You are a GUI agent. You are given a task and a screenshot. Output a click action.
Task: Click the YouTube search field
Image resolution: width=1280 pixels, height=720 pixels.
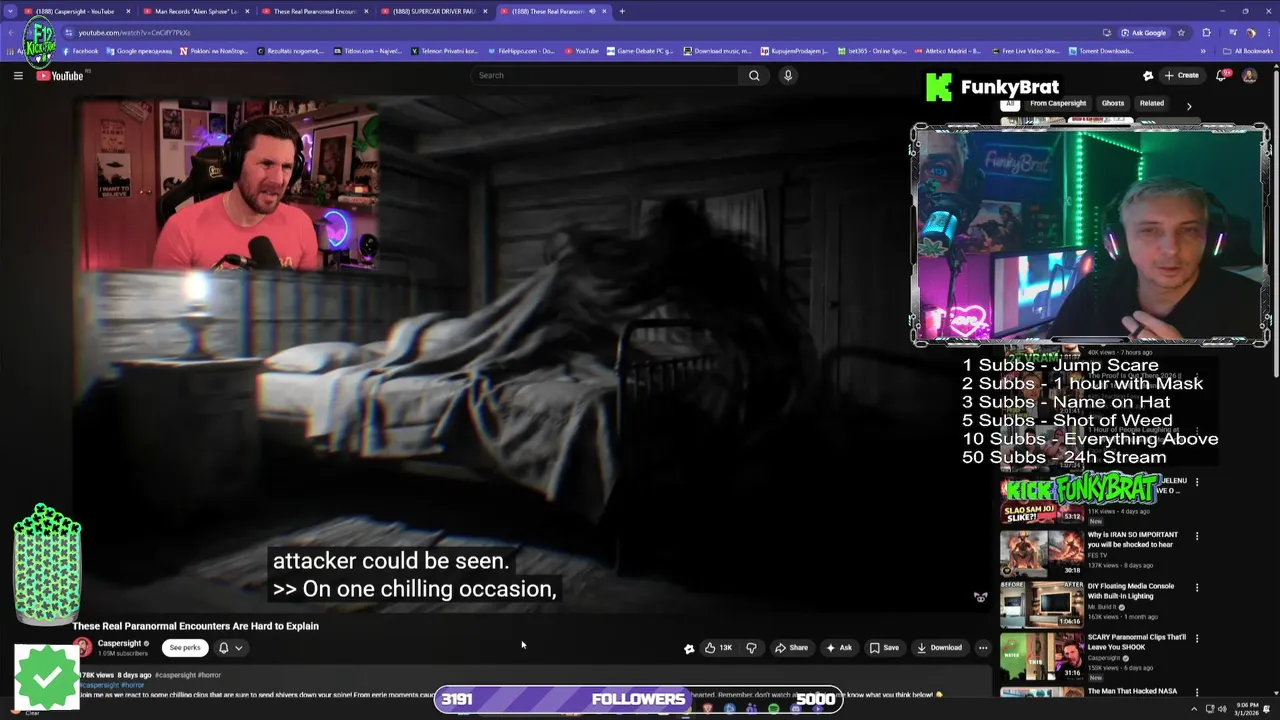coord(605,75)
